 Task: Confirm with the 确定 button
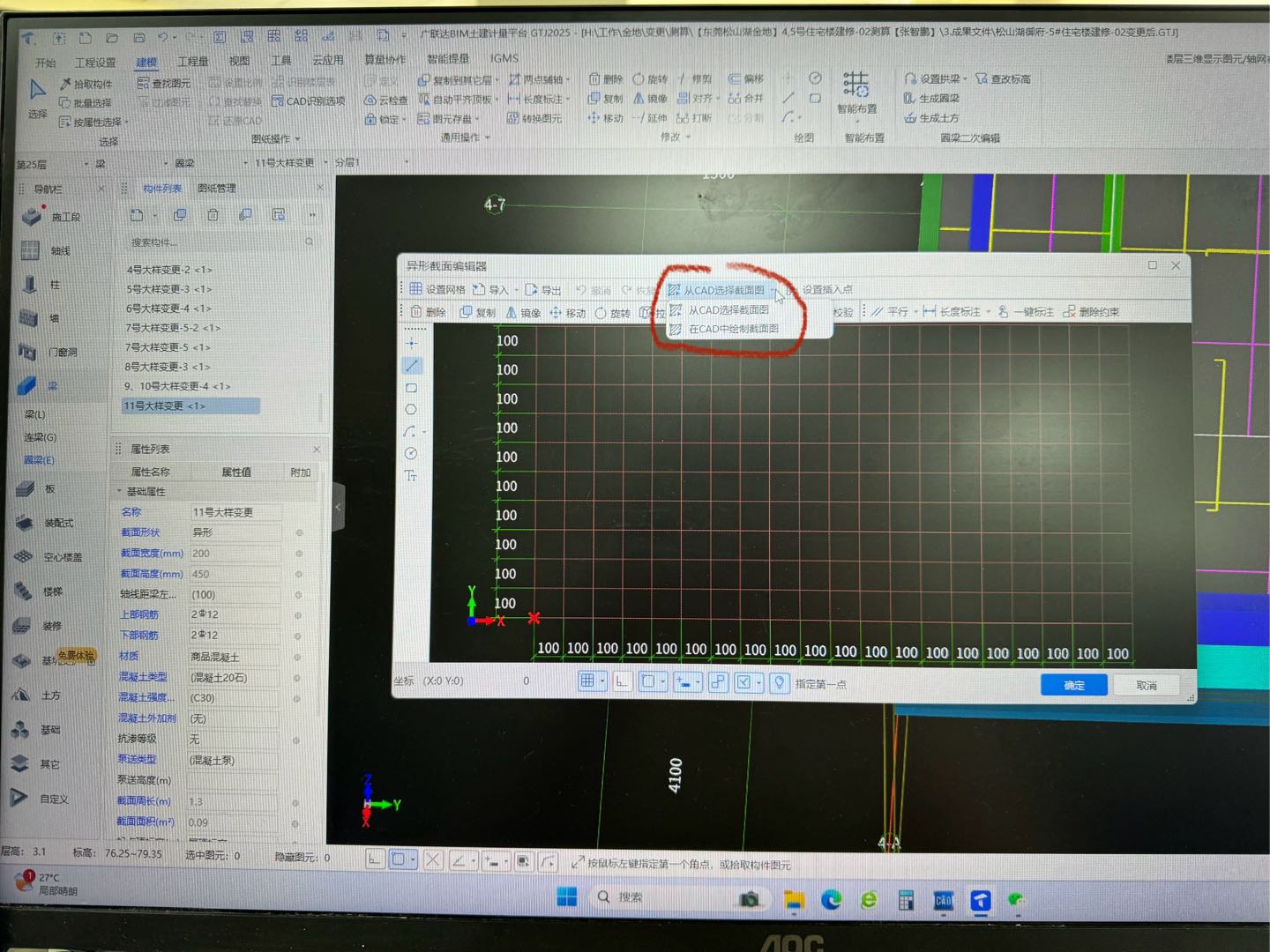1073,685
